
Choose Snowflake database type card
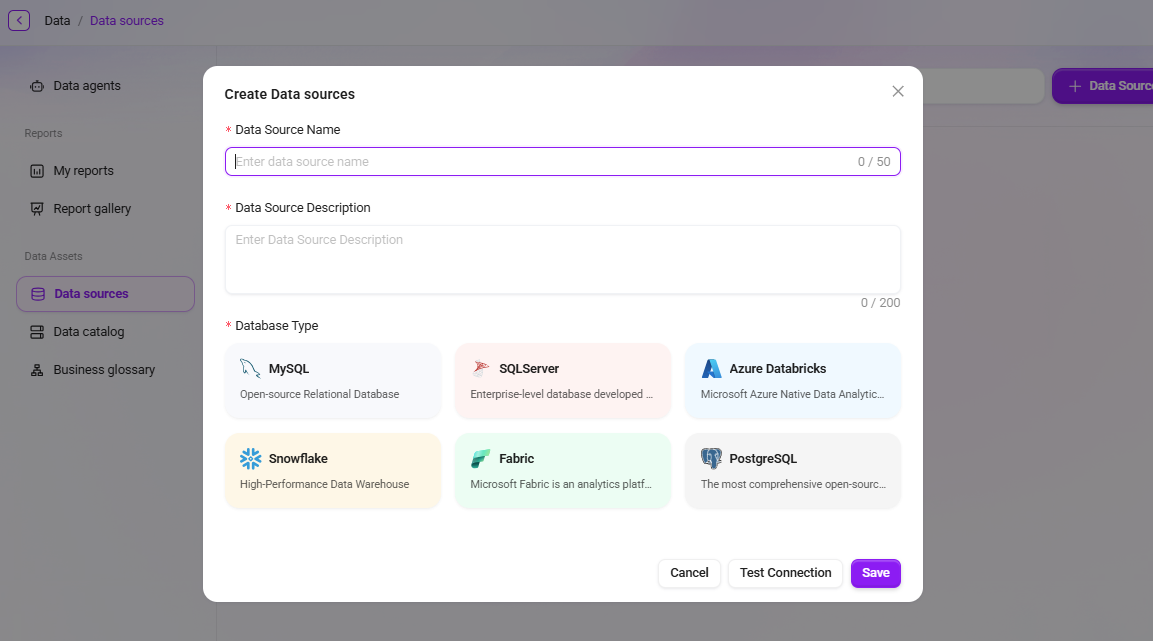(x=333, y=471)
